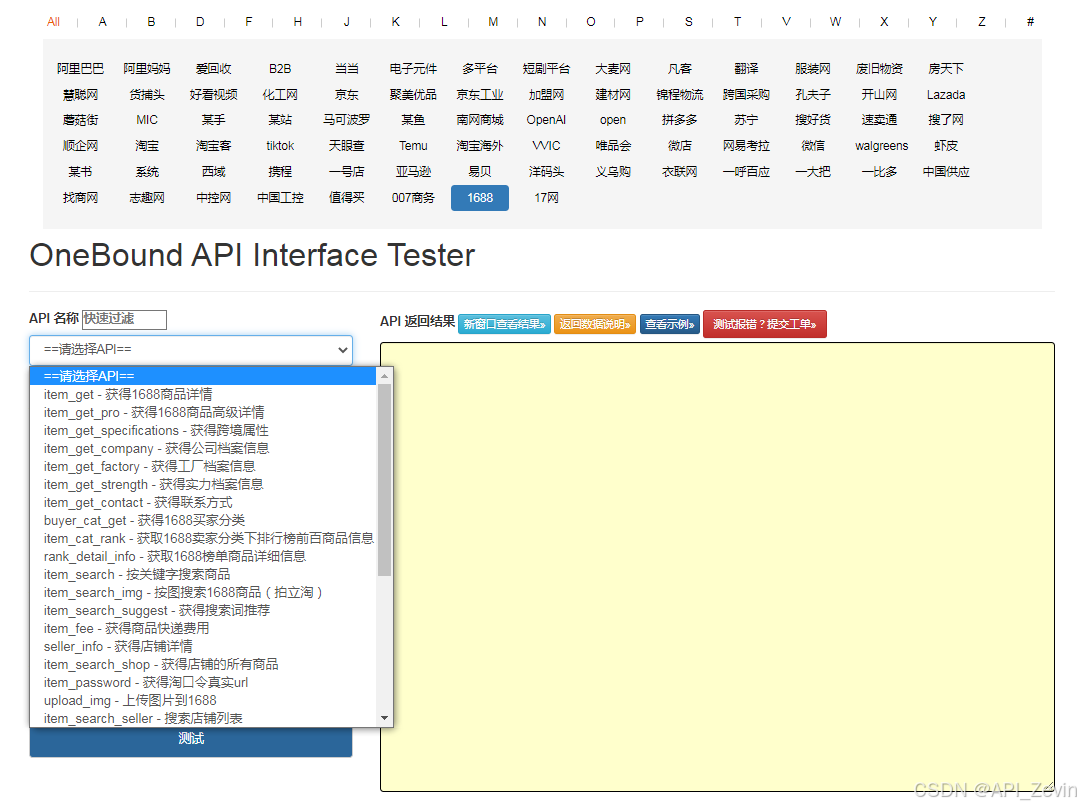Screen dimensions: 1081x807
Task: Choose item_get - 获得1688商品详情 option
Action: (x=203, y=394)
